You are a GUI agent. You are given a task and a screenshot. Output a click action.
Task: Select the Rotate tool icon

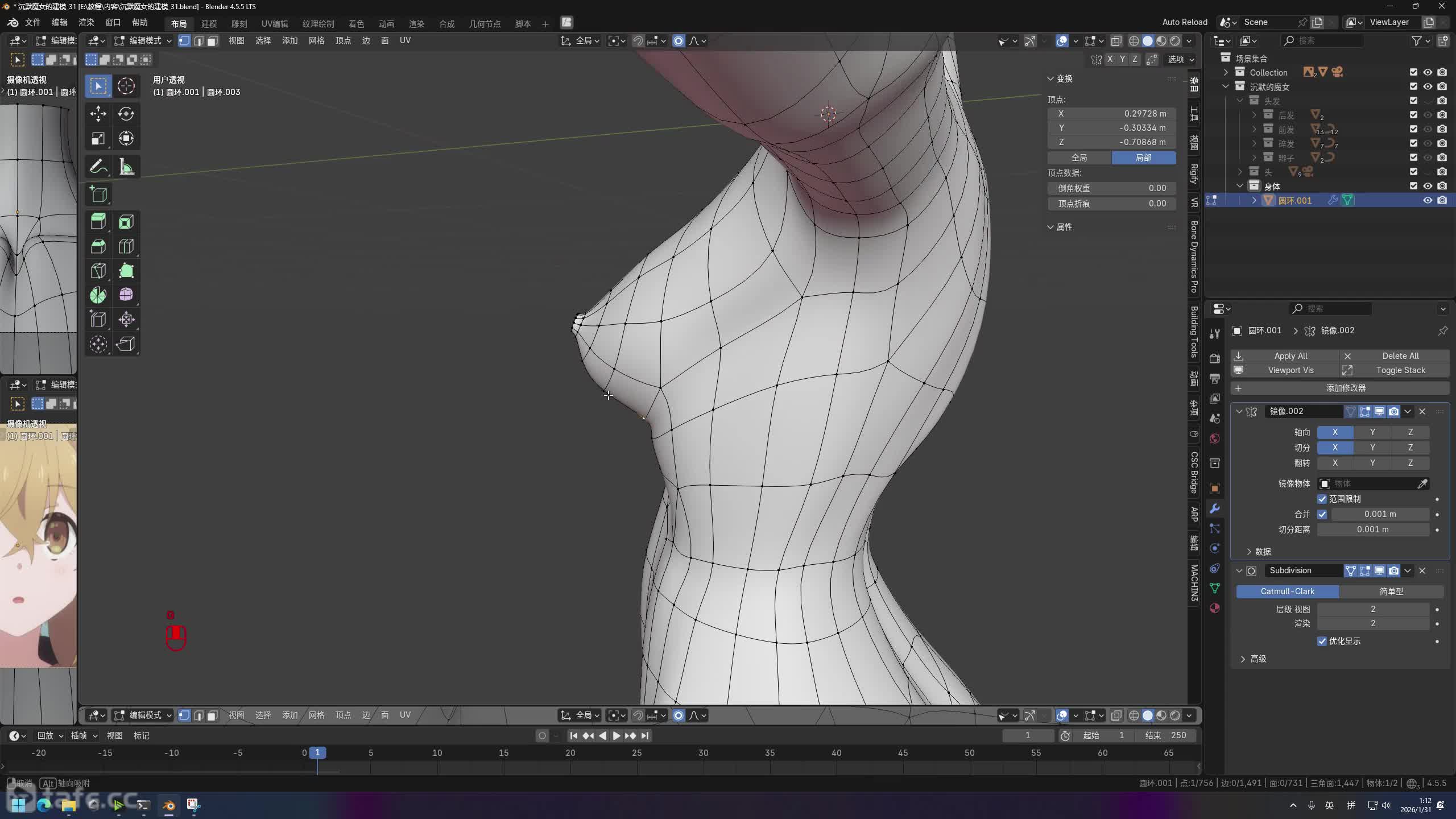click(x=126, y=114)
